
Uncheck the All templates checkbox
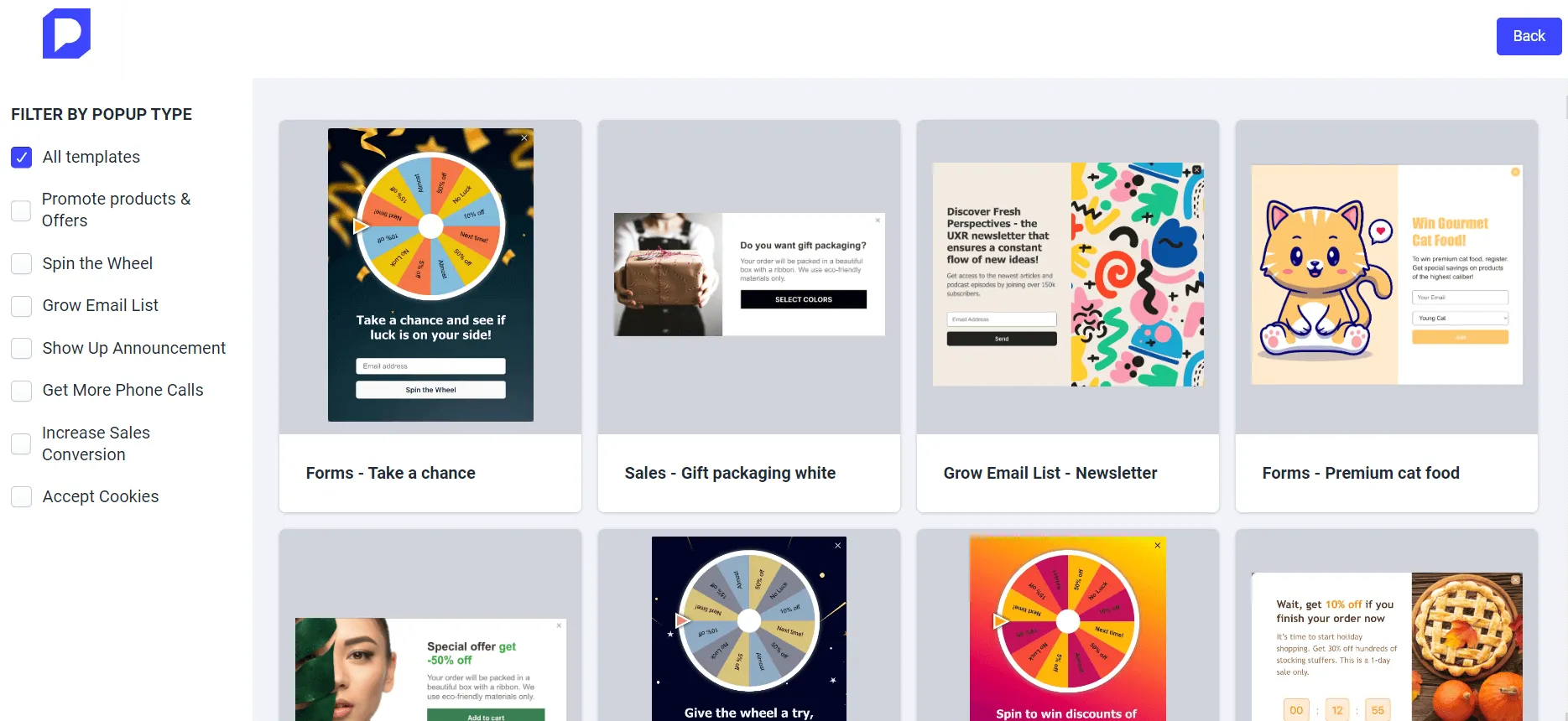click(22, 157)
